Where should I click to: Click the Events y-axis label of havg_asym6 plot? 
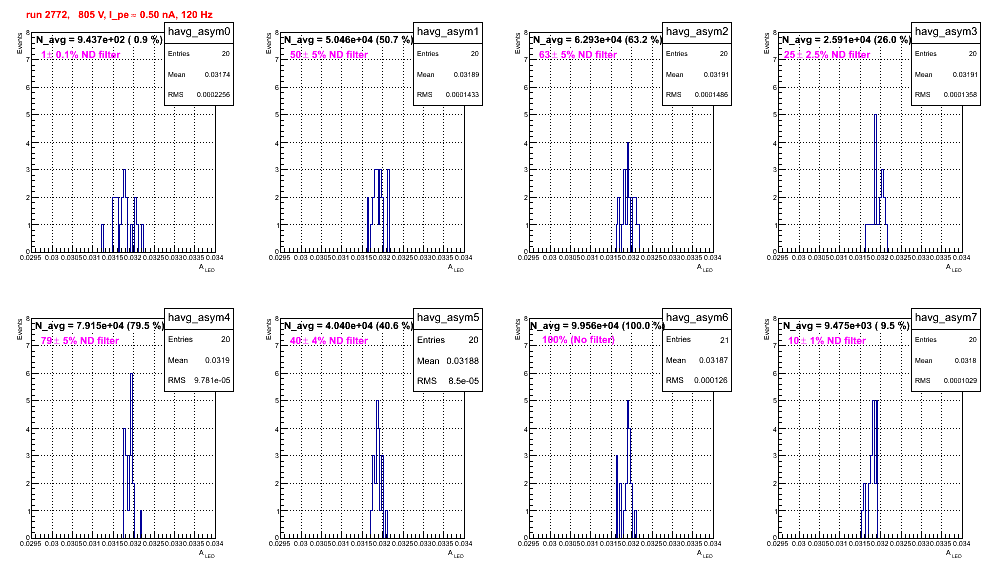[517, 329]
